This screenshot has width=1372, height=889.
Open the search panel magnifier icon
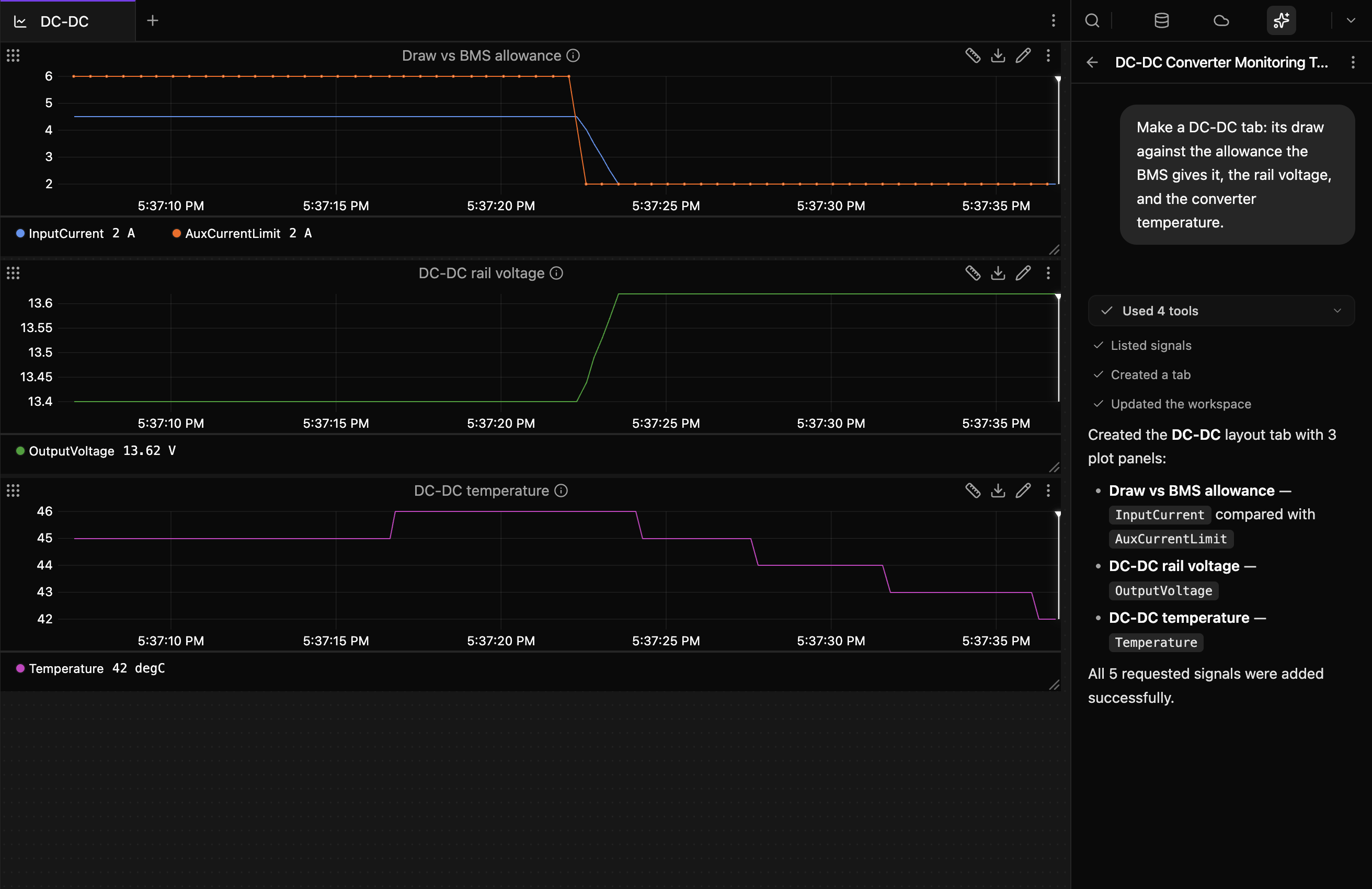(1092, 21)
